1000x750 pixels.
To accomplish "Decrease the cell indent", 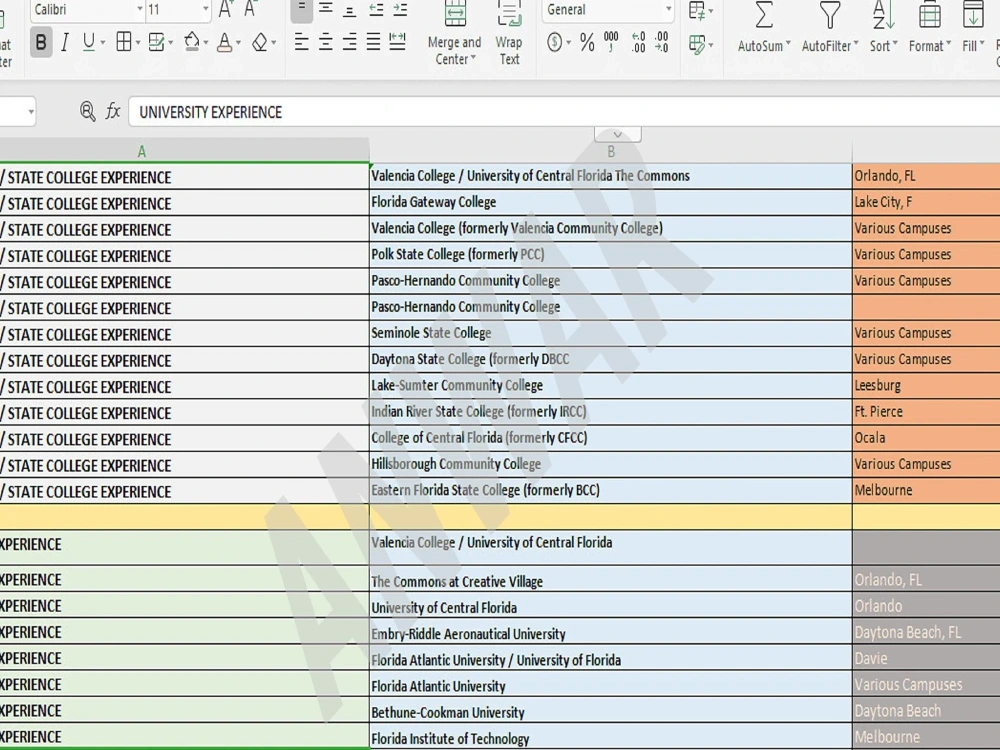I will coord(376,9).
